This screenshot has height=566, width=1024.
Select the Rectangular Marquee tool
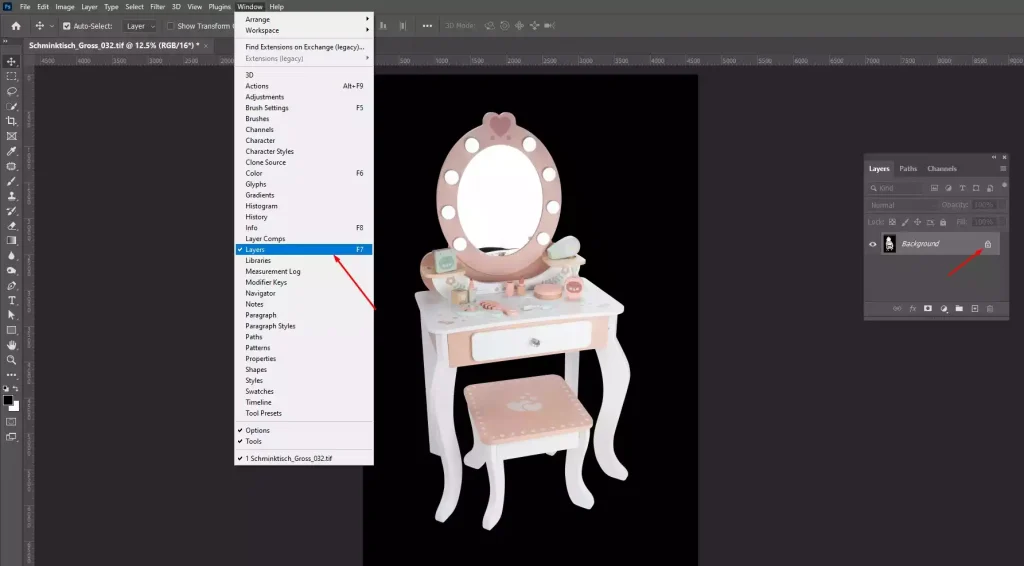pyautogui.click(x=11, y=76)
